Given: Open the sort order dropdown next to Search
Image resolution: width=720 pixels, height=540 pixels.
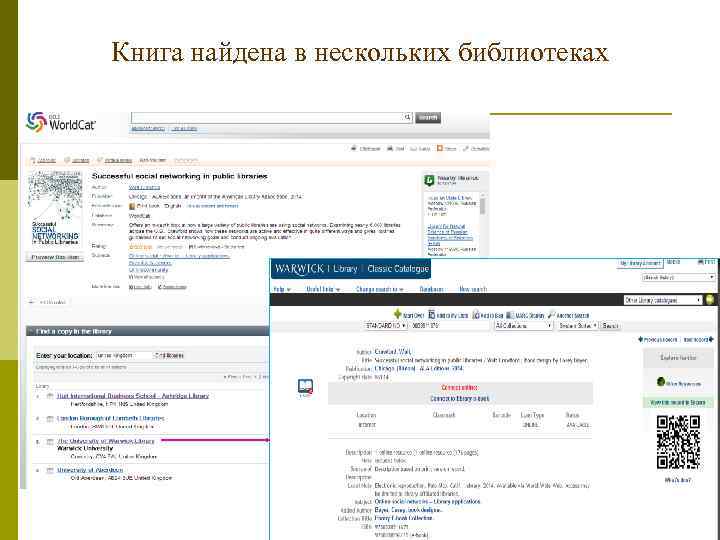Looking at the screenshot, I should coord(577,326).
